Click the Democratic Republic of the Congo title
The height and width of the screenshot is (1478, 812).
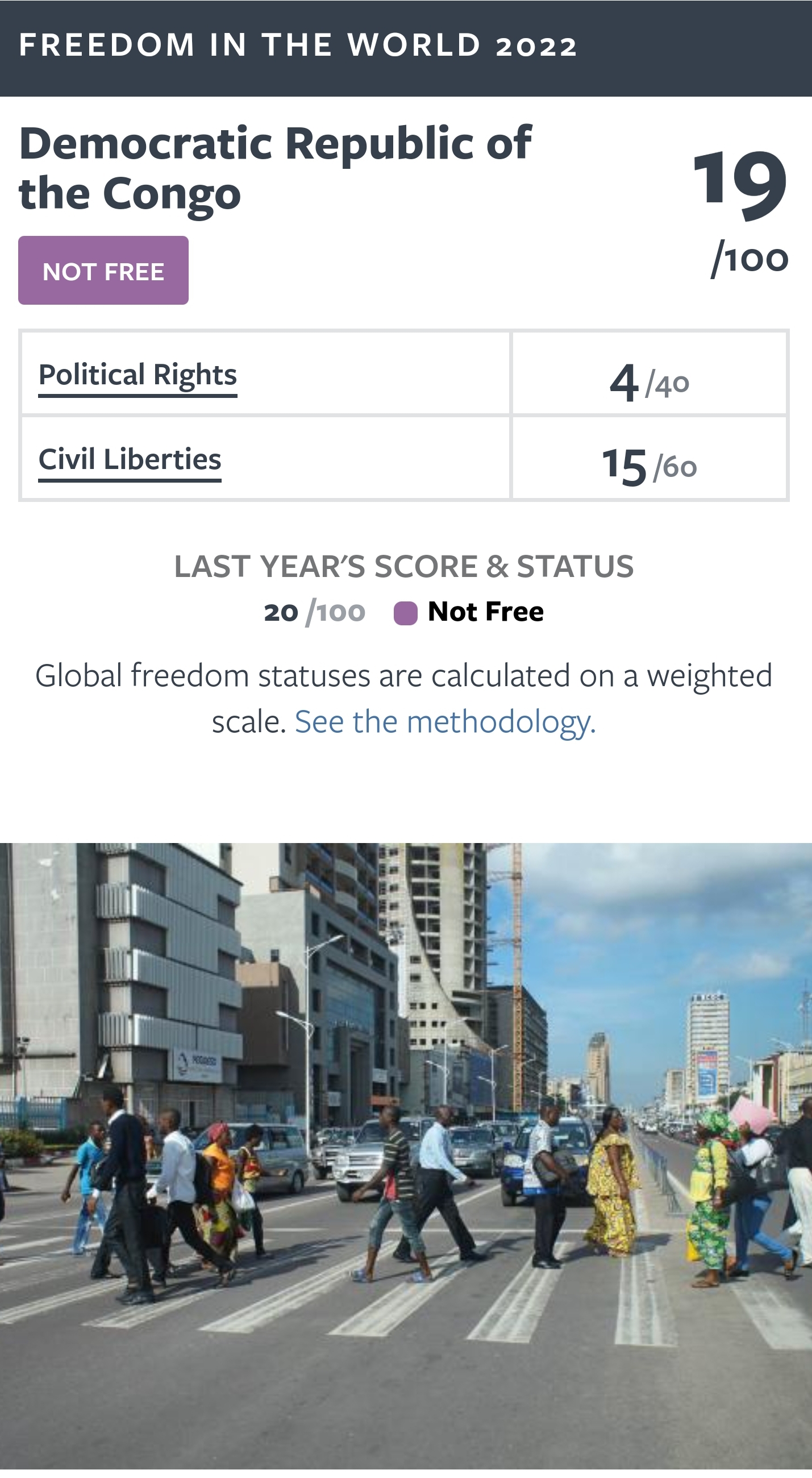tap(275, 168)
